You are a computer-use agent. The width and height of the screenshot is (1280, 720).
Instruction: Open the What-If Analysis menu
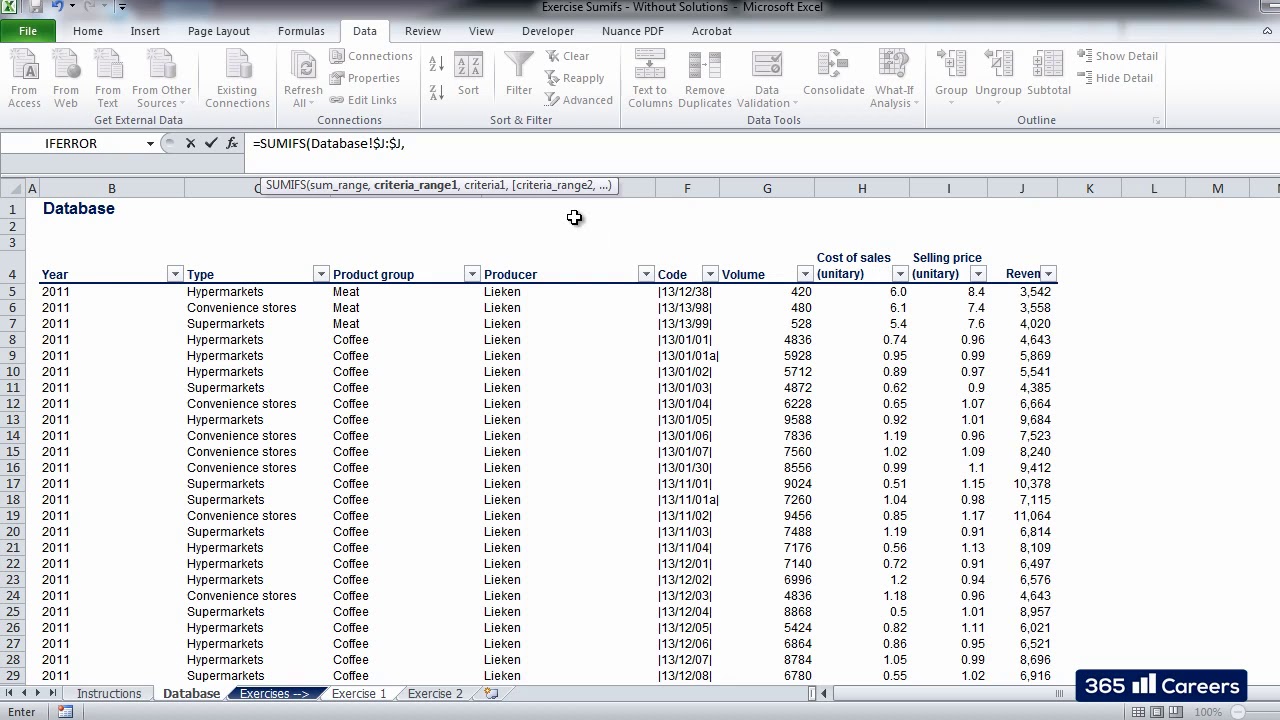point(893,78)
